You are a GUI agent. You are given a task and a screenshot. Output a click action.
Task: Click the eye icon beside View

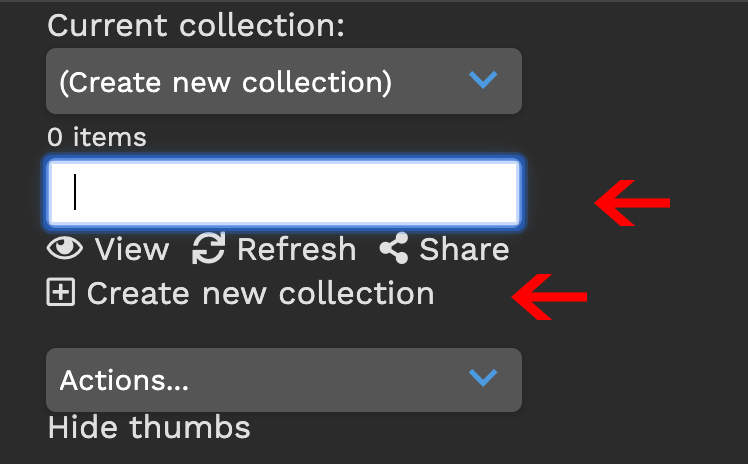(65, 249)
